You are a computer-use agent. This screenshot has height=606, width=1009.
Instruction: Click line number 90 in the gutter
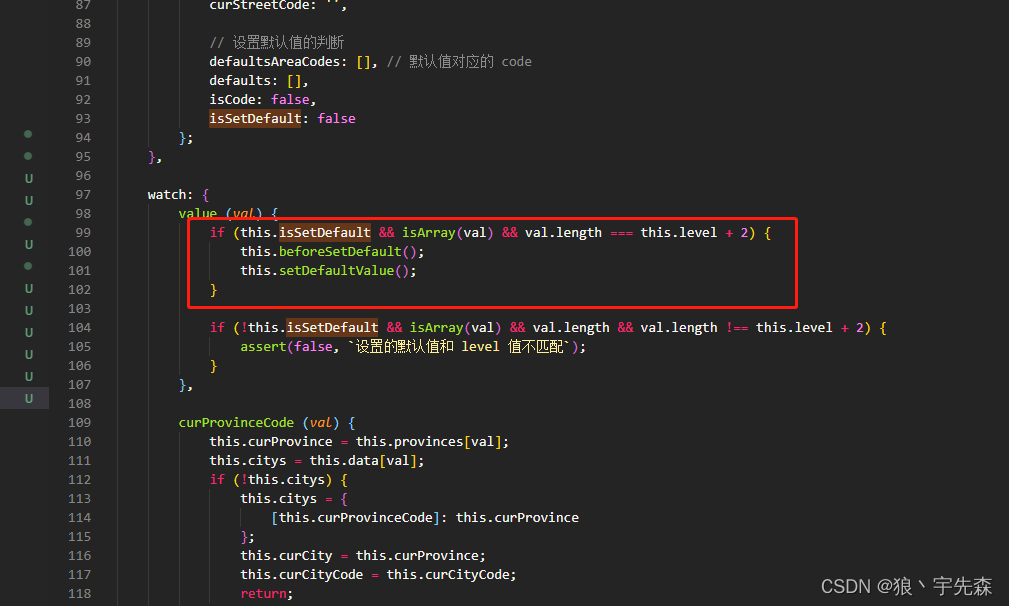pyautogui.click(x=83, y=62)
